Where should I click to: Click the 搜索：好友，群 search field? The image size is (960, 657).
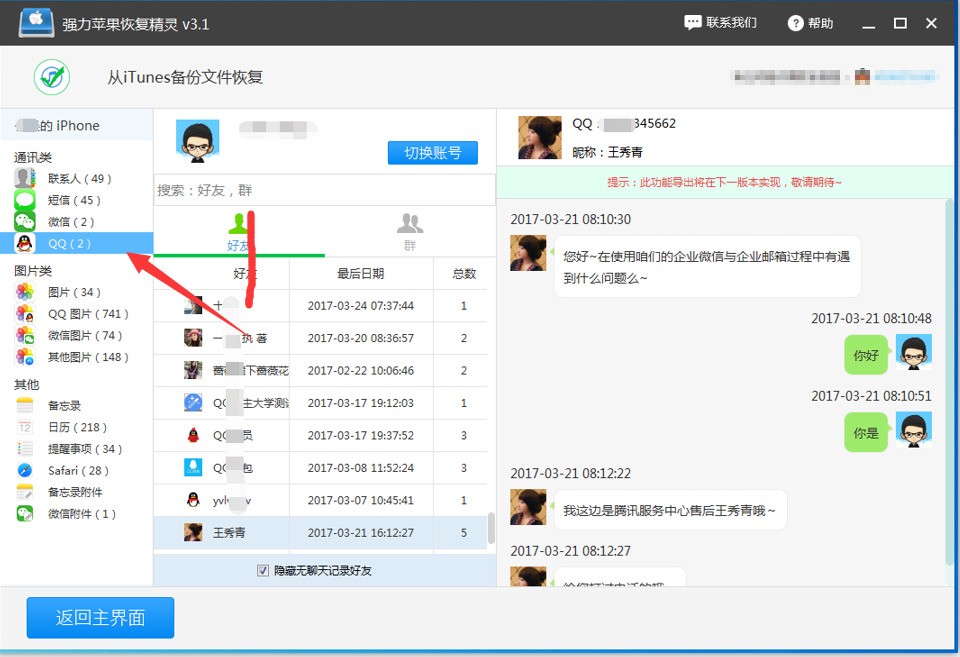point(324,190)
